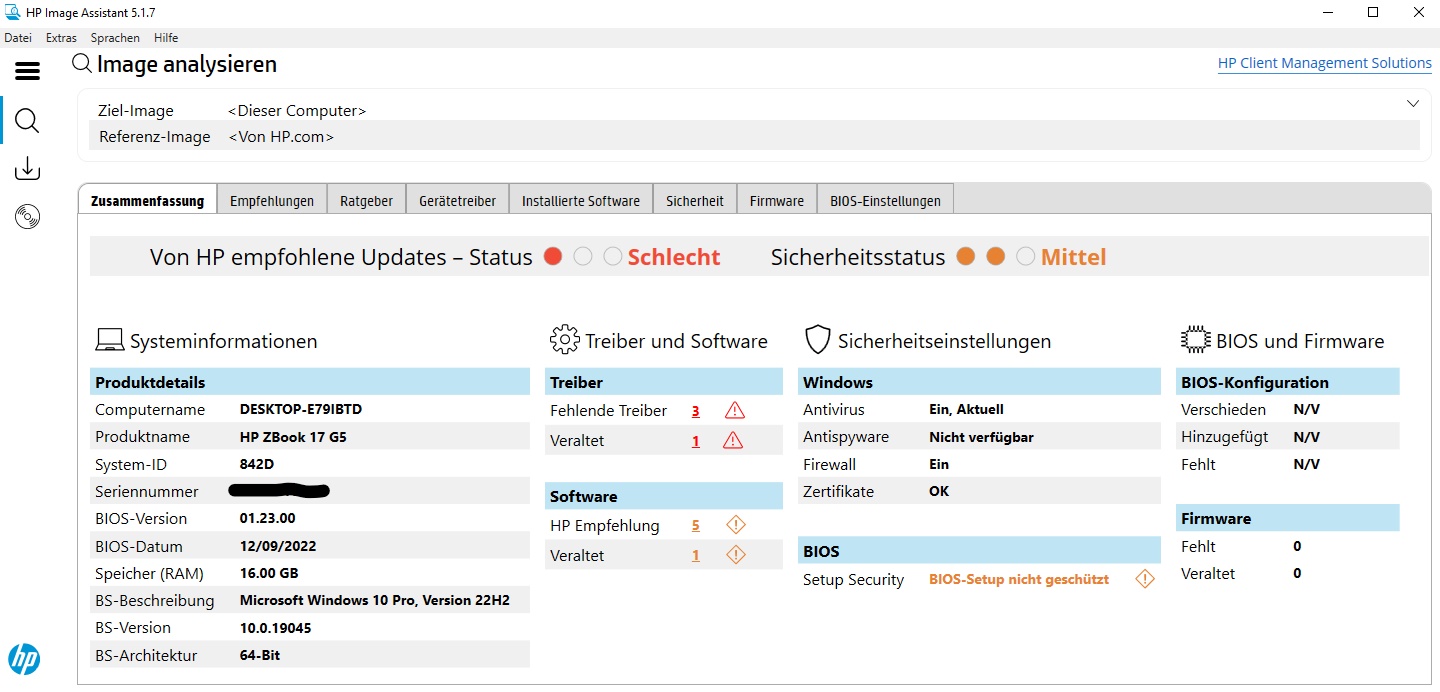Click the gear icon beside Treiber und Software
Screen dimensions: 1440x692
tap(564, 340)
